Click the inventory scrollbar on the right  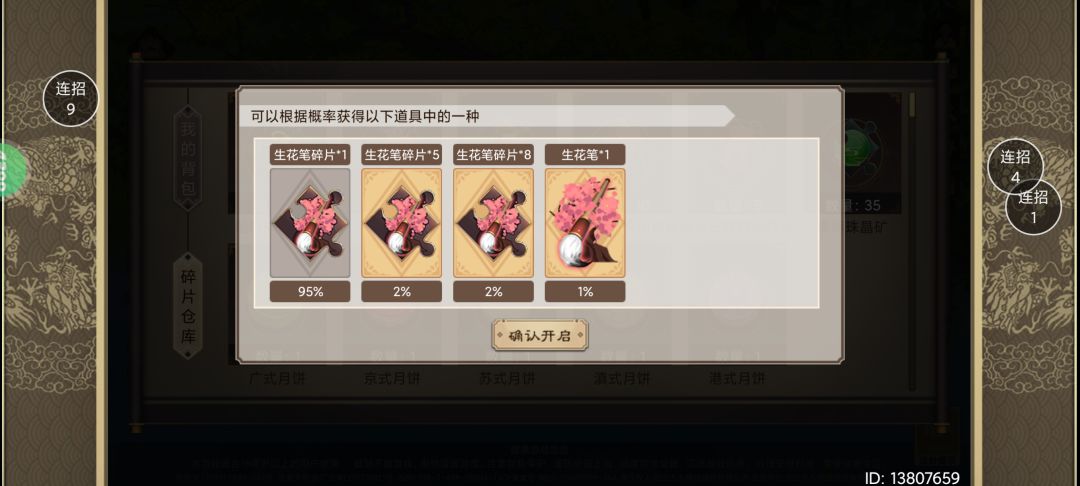(912, 241)
